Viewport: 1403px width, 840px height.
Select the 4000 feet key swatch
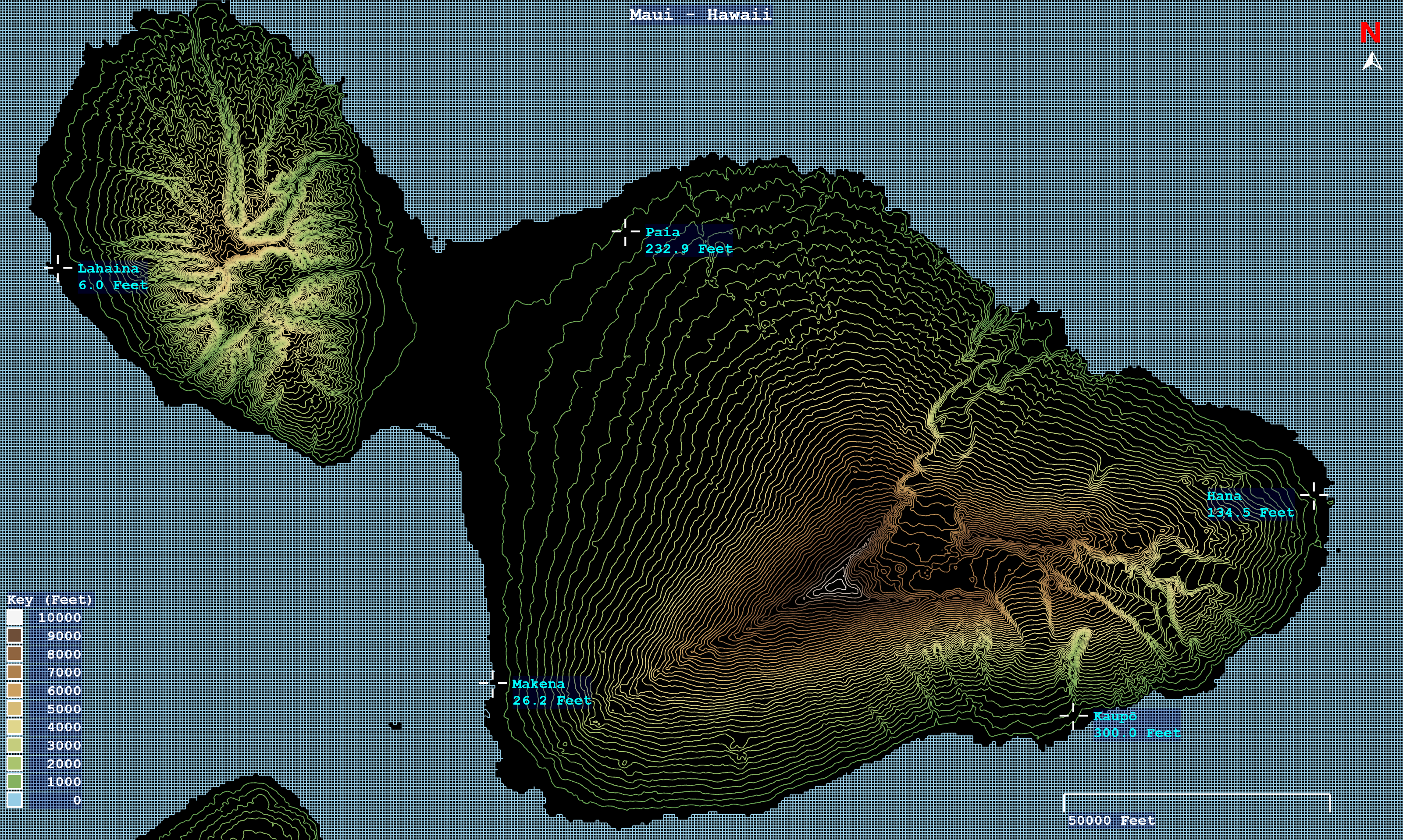coord(15,727)
